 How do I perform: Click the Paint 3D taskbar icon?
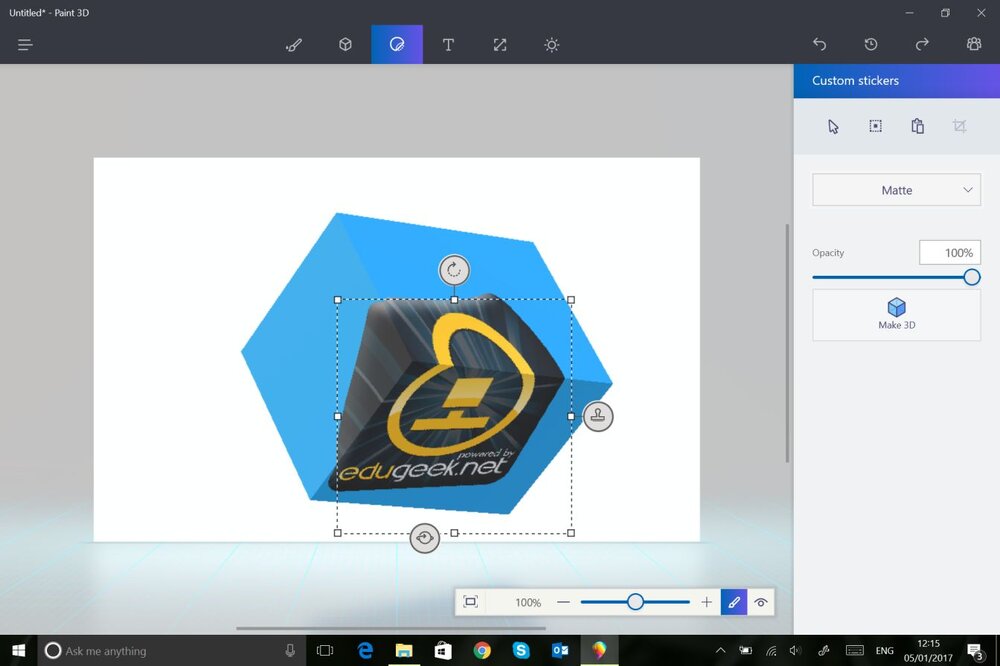[x=599, y=651]
